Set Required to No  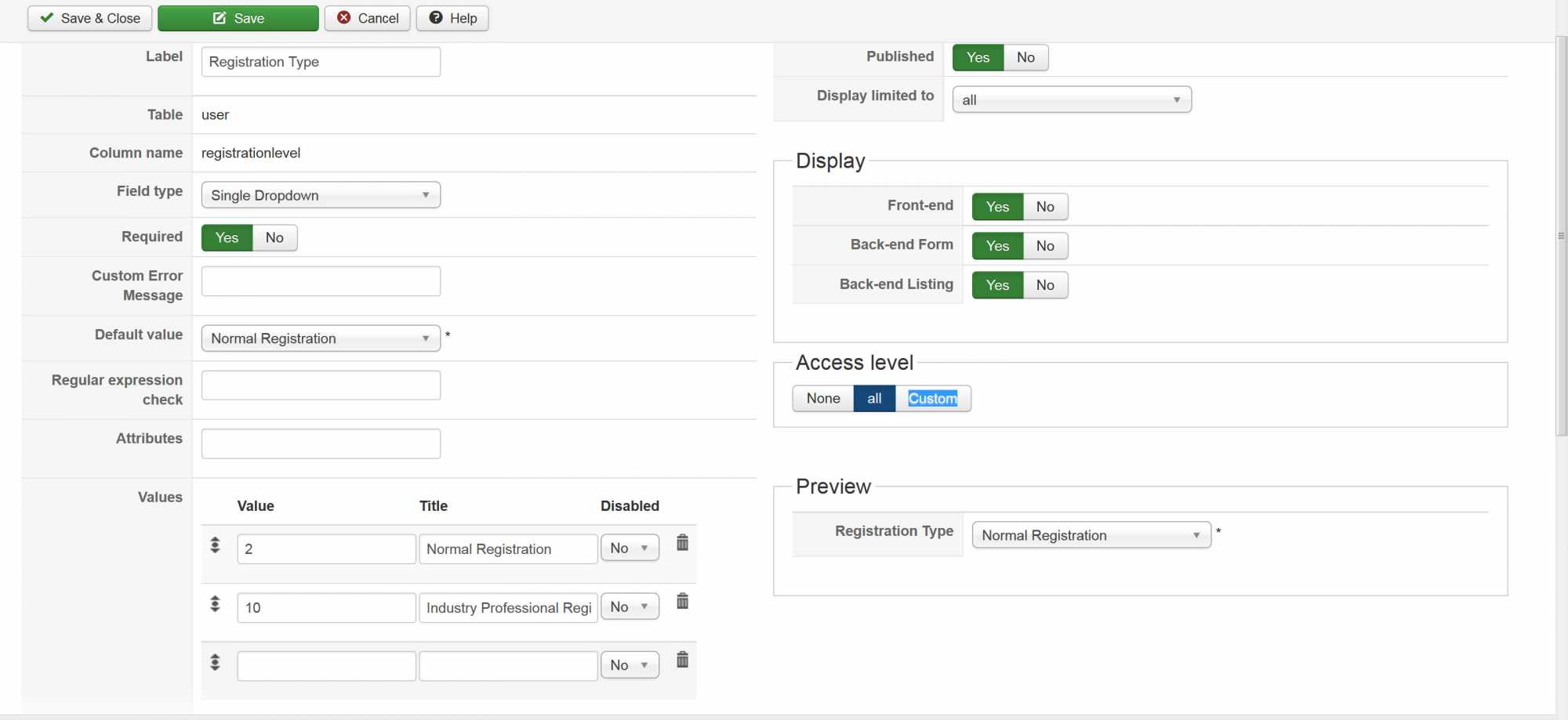tap(274, 237)
